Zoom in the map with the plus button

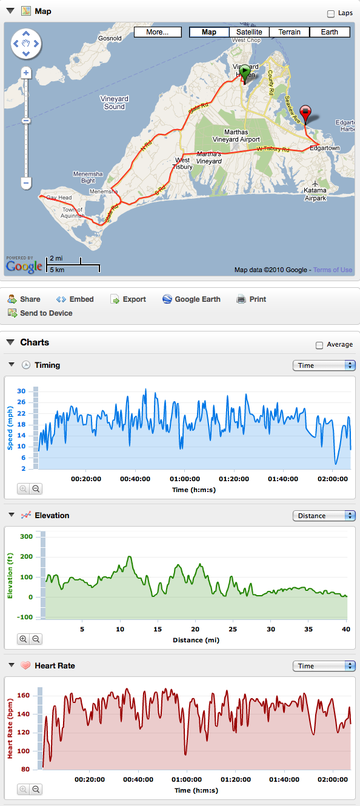click(x=26, y=73)
